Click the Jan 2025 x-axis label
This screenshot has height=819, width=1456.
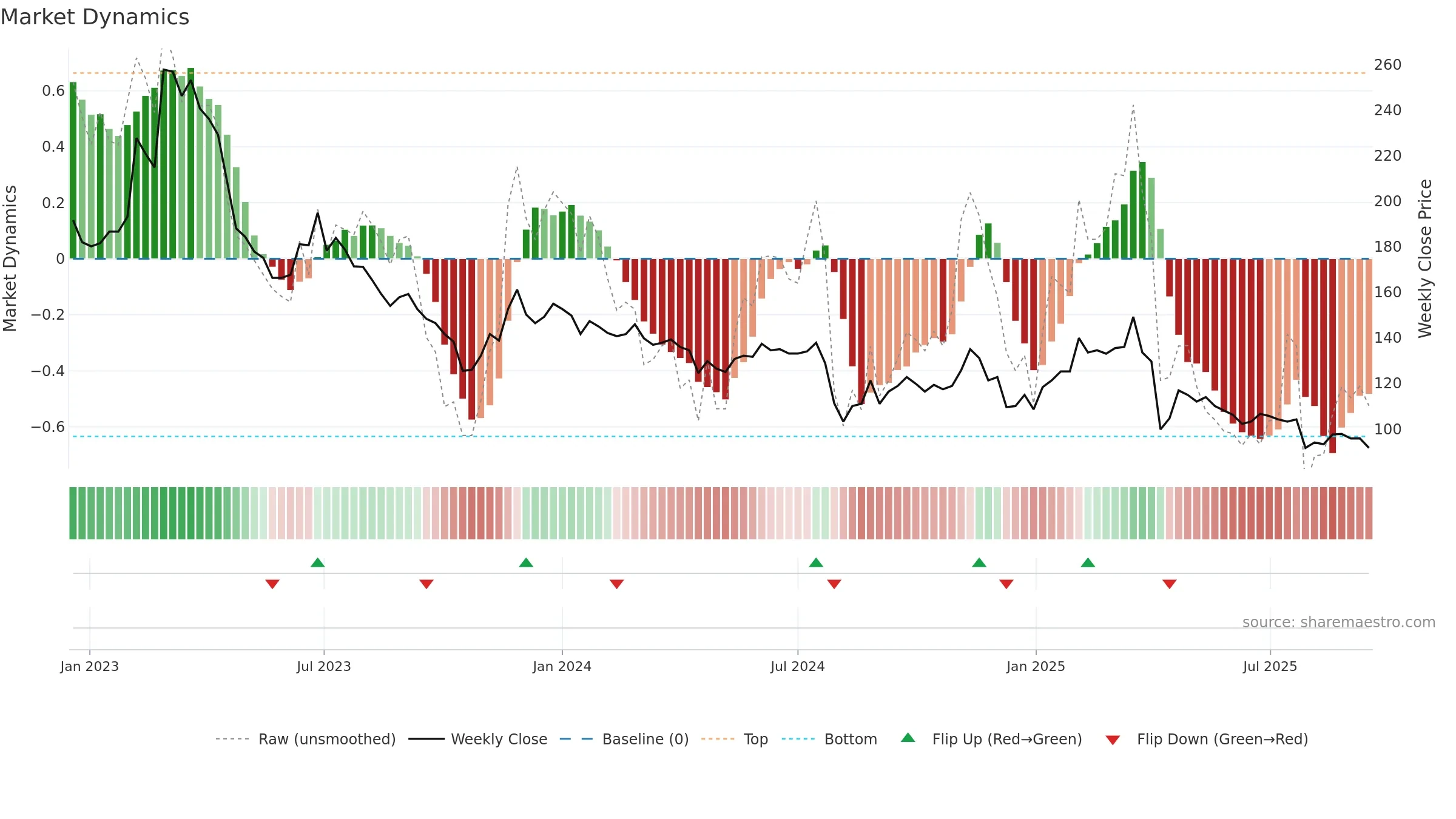pos(1036,666)
